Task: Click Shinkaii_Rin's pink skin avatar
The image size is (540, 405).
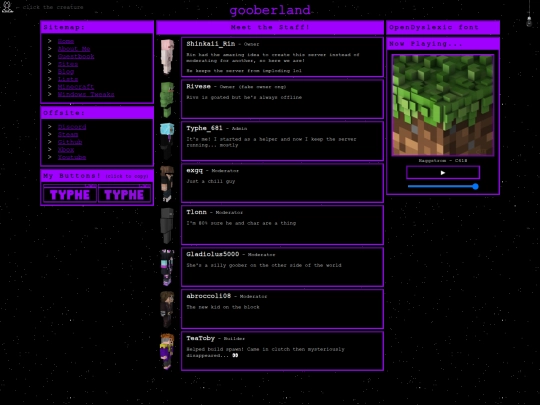Action: click(x=168, y=57)
